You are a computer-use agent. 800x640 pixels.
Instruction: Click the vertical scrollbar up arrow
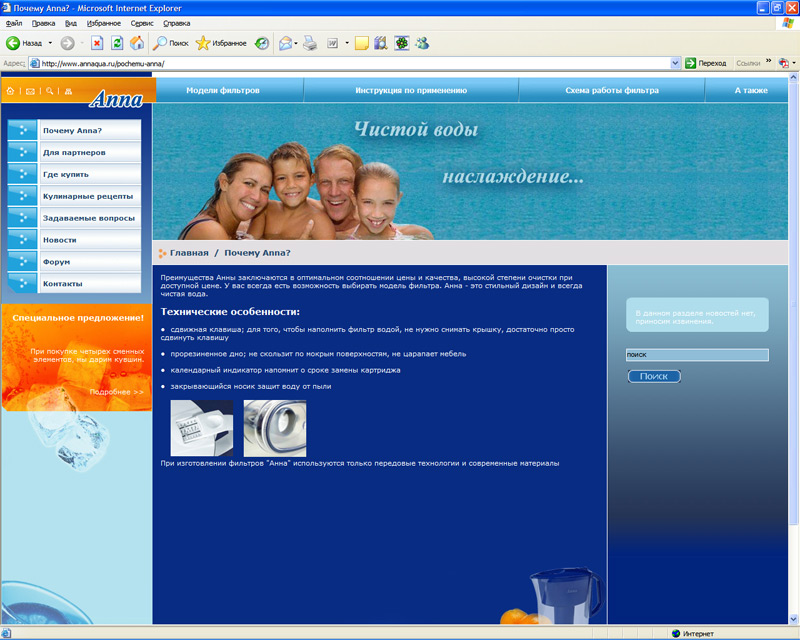(793, 78)
